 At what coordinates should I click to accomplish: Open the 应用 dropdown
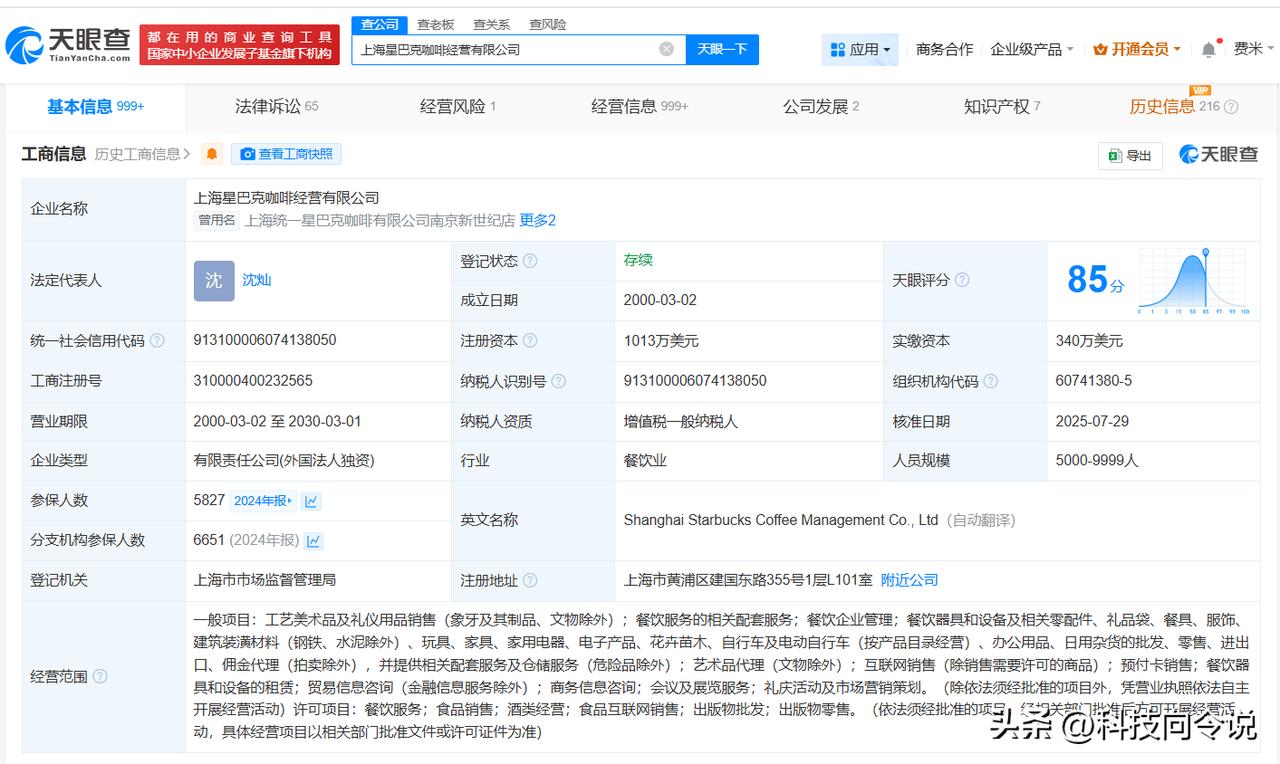coord(861,49)
